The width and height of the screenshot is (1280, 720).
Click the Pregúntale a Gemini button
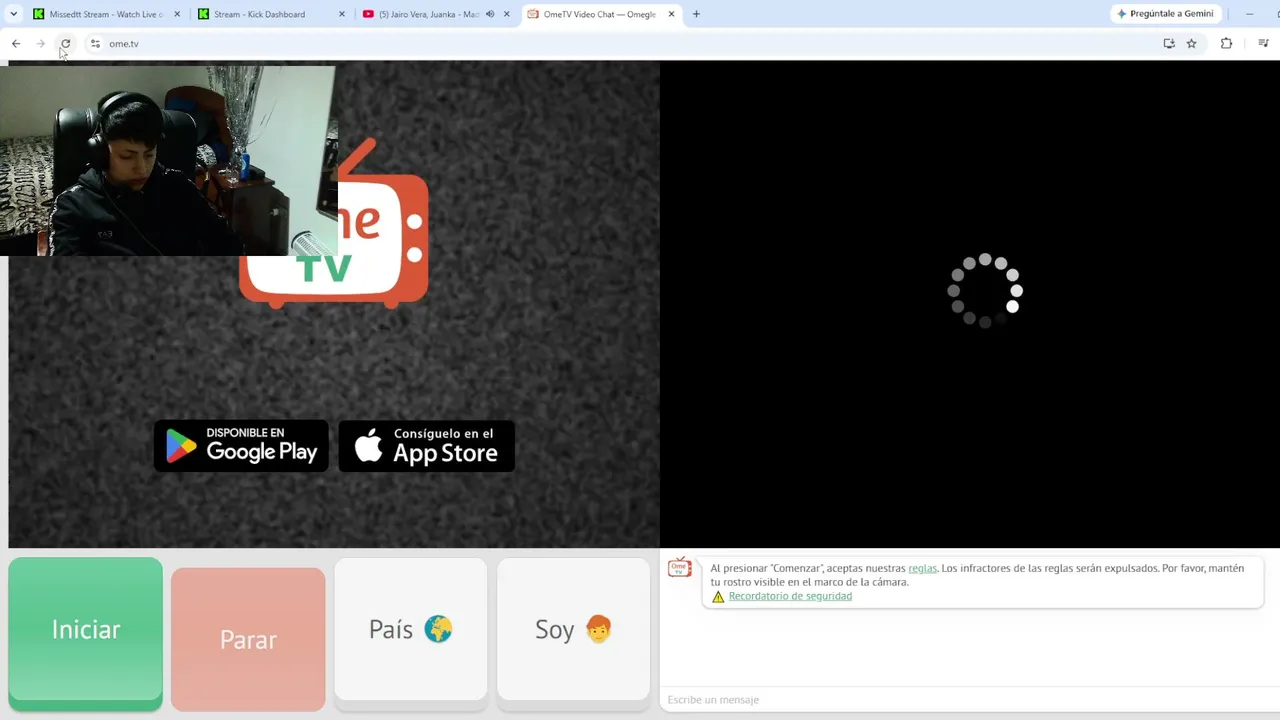pos(1166,14)
